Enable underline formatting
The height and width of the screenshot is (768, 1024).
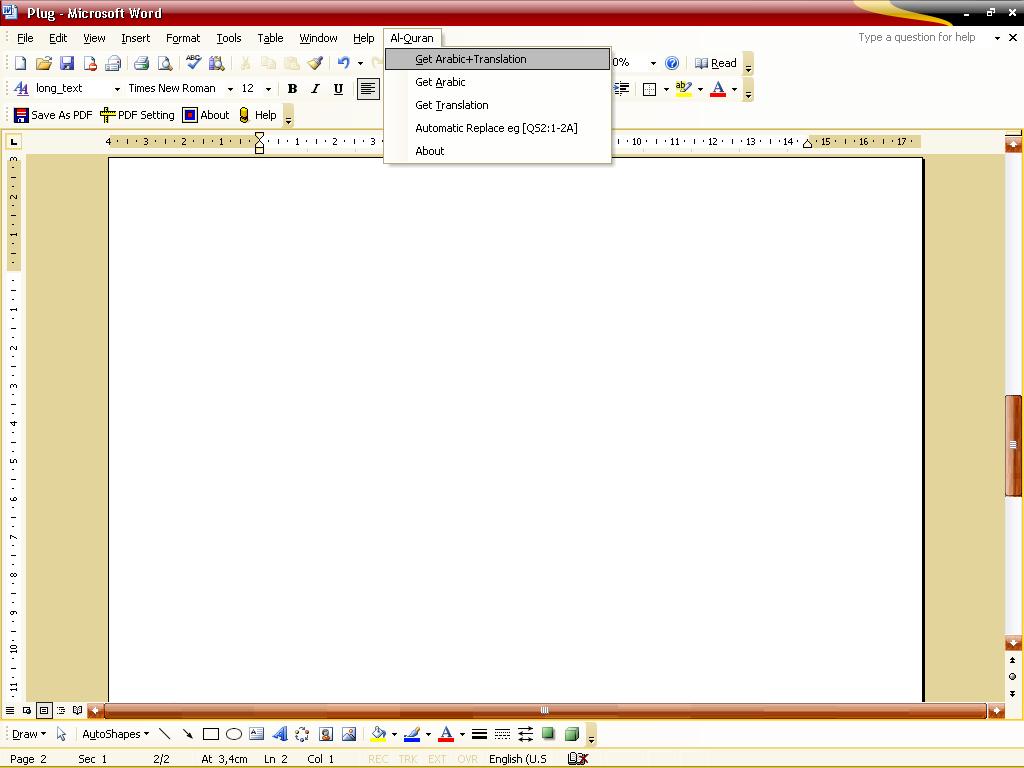click(x=338, y=88)
